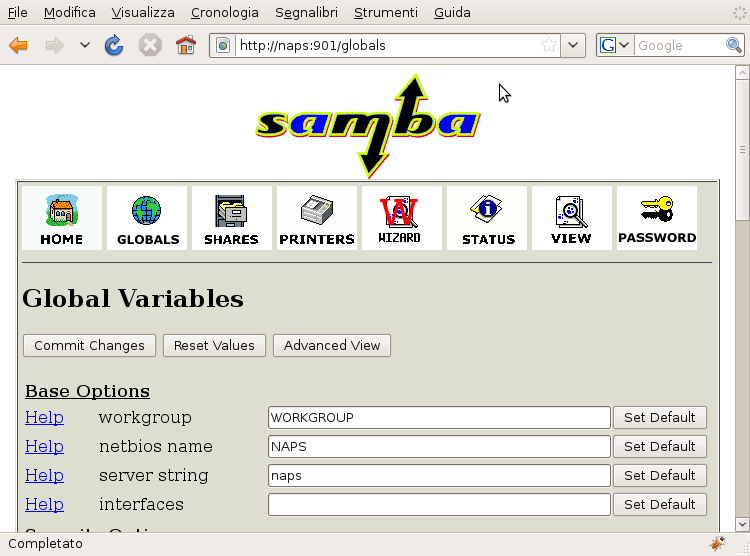Open the SHARES file cabinet icon
This screenshot has height=556, width=750.
pyautogui.click(x=232, y=218)
